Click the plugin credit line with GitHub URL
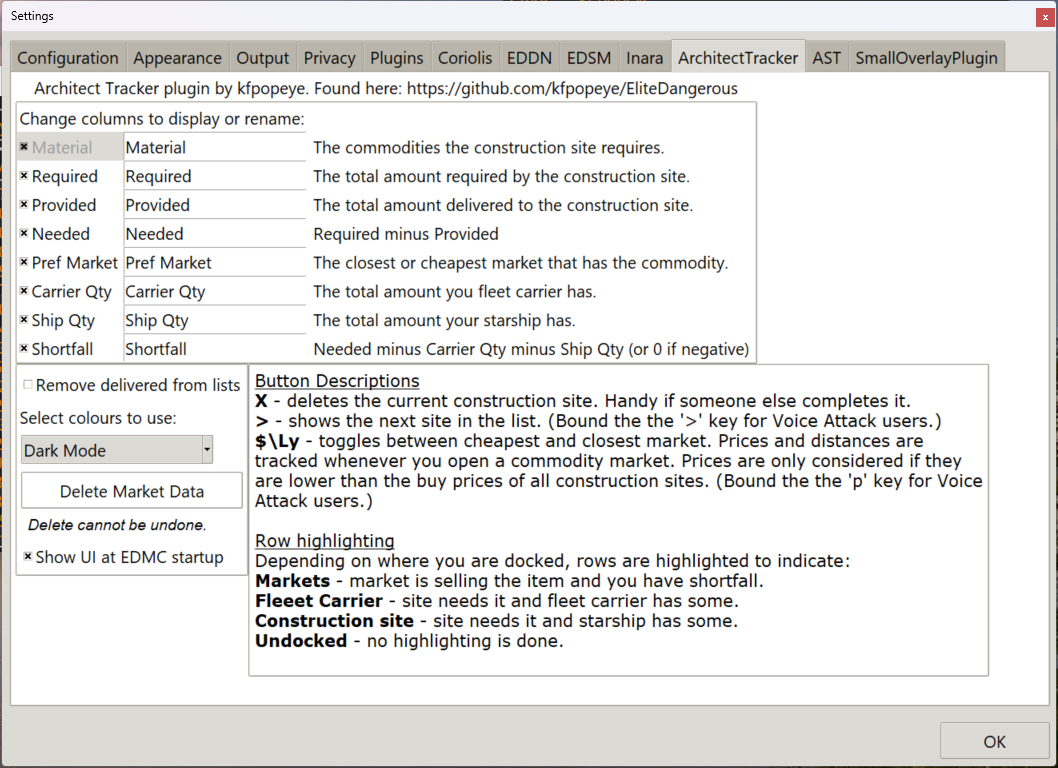Screen dimensions: 1058x768 386,88
